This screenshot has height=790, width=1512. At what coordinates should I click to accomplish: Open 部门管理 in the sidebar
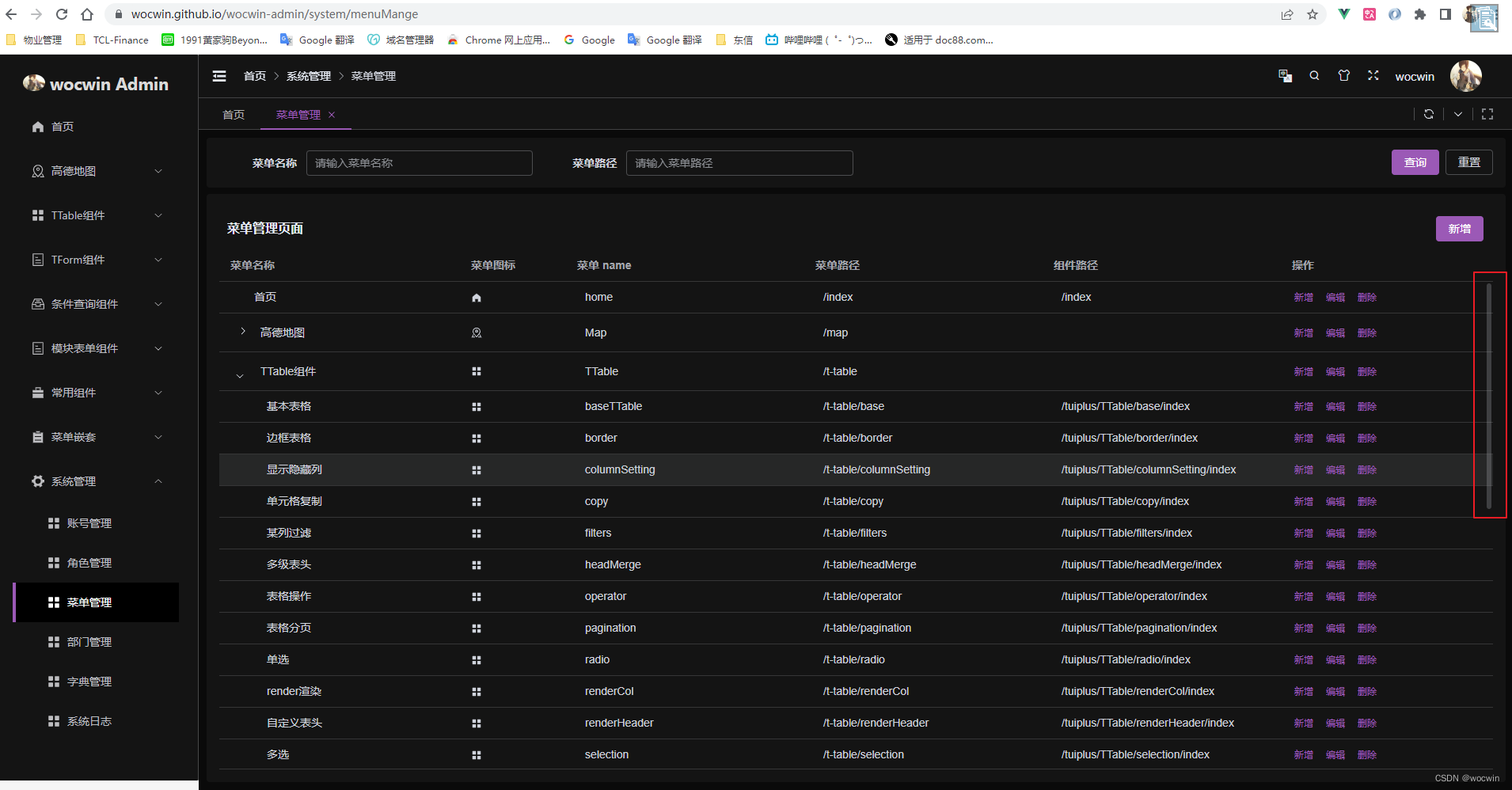pos(96,642)
